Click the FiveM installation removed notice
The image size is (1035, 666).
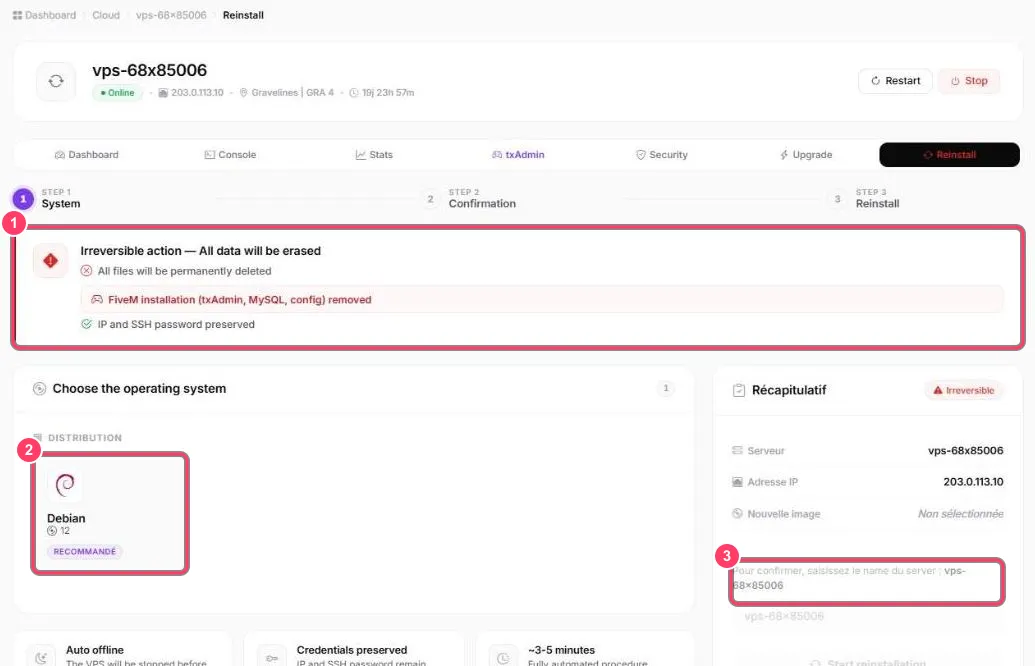(x=541, y=300)
